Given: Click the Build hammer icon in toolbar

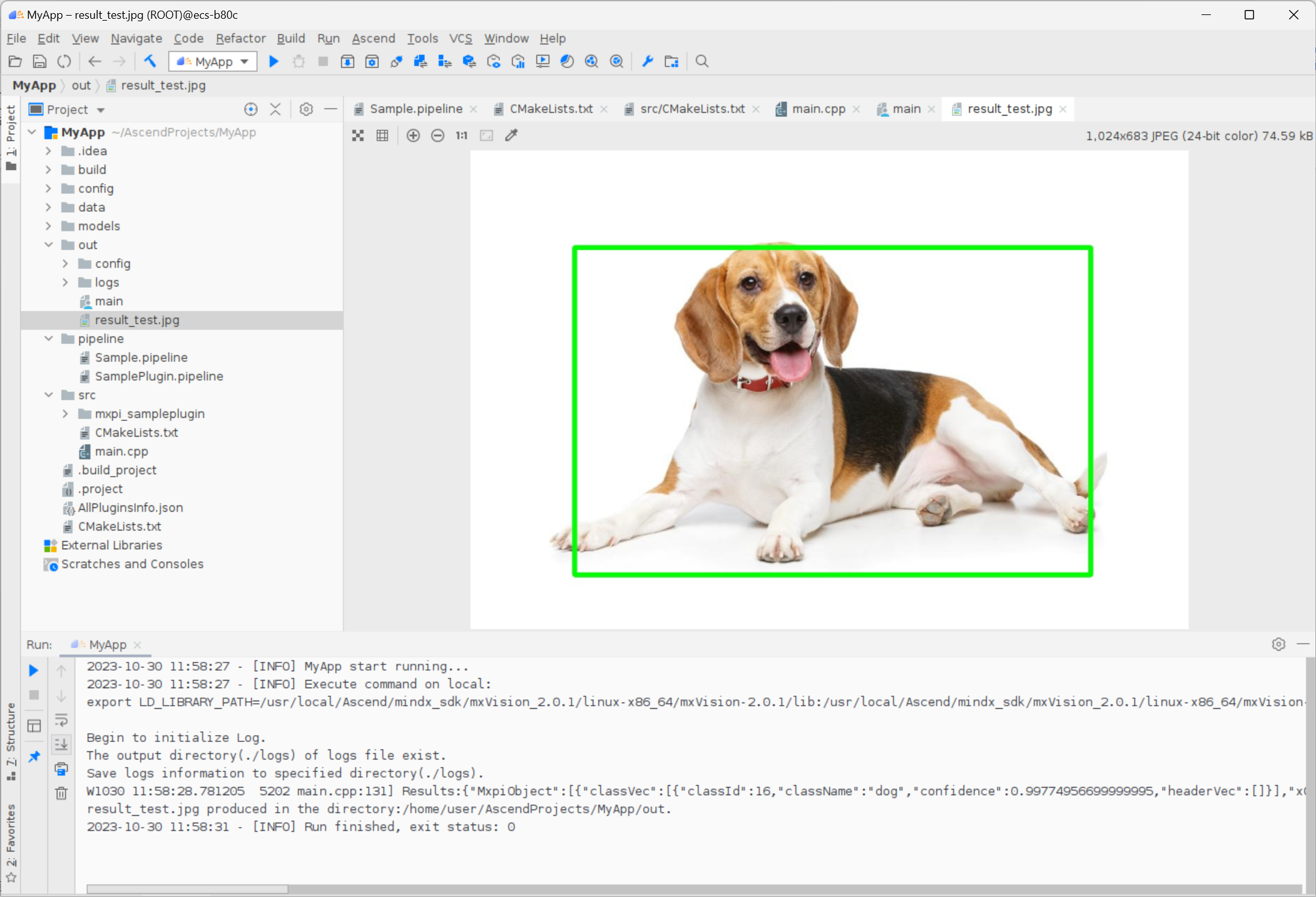Looking at the screenshot, I should 150,61.
